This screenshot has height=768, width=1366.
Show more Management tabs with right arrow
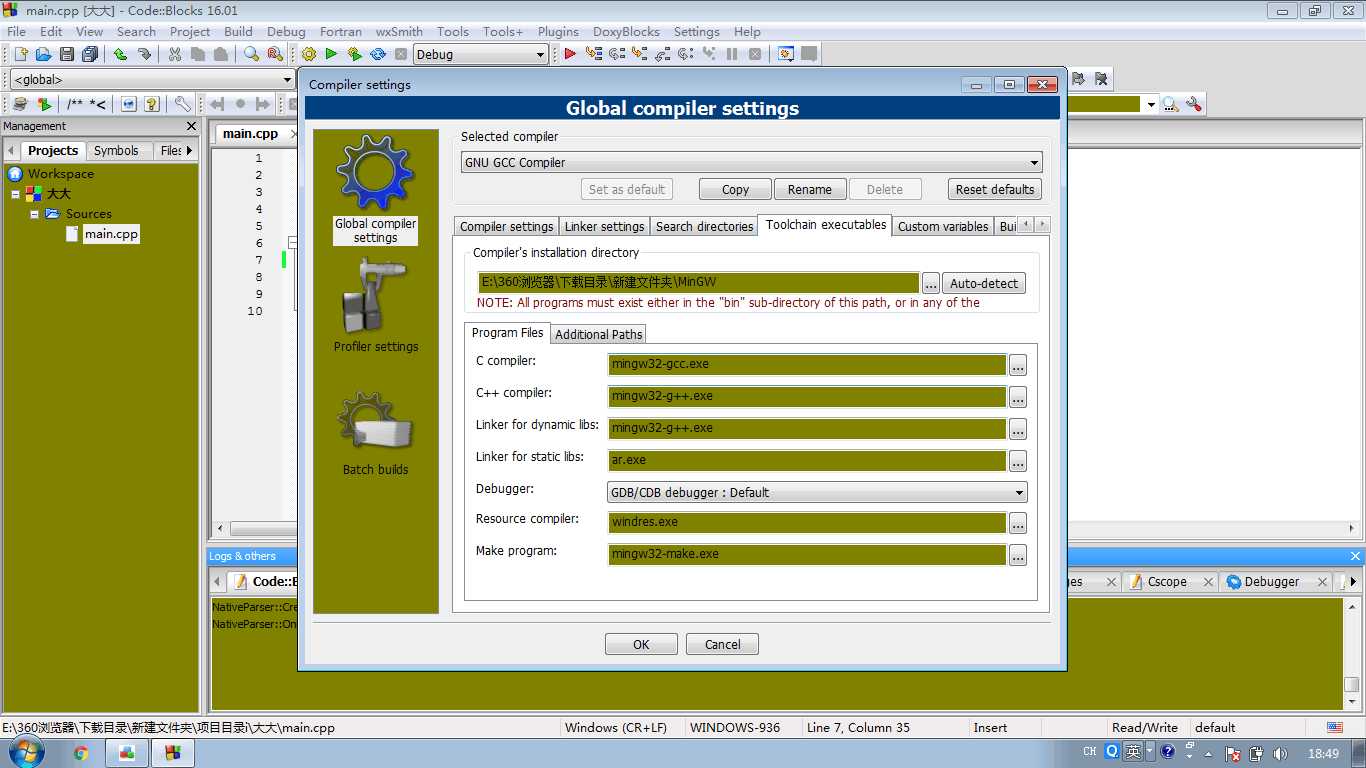tap(189, 151)
